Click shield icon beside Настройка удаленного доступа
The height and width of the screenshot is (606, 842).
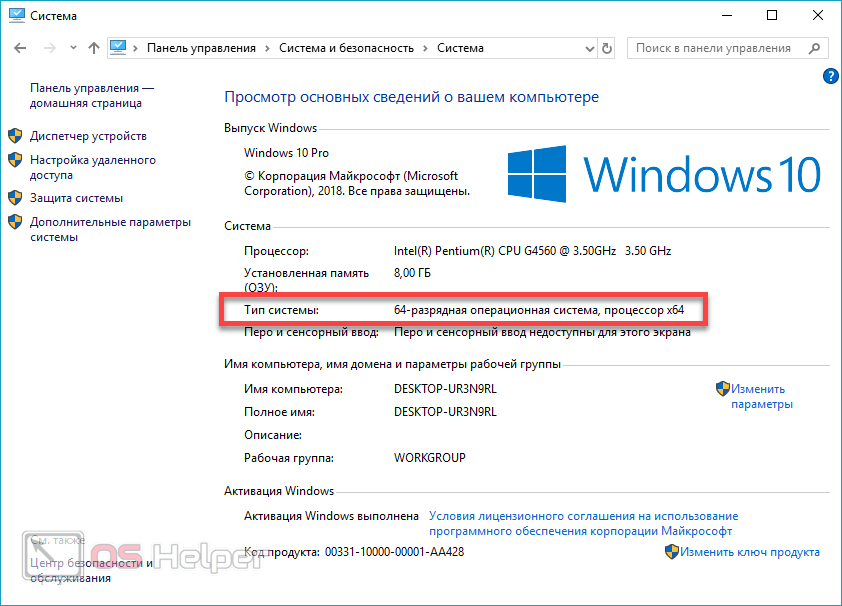tap(15, 159)
